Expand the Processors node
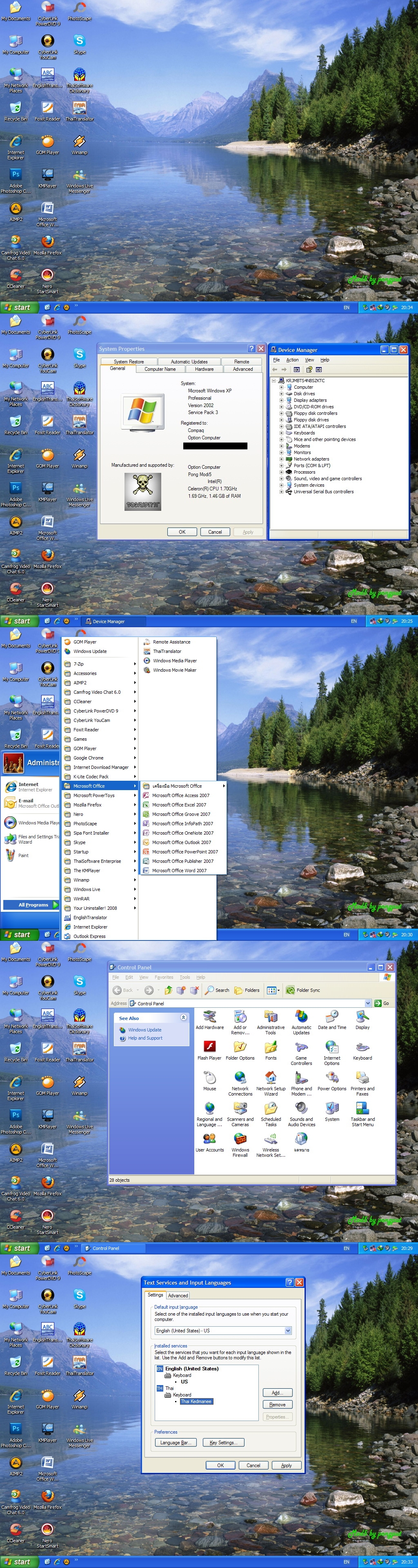The width and height of the screenshot is (418, 1568). (x=281, y=472)
